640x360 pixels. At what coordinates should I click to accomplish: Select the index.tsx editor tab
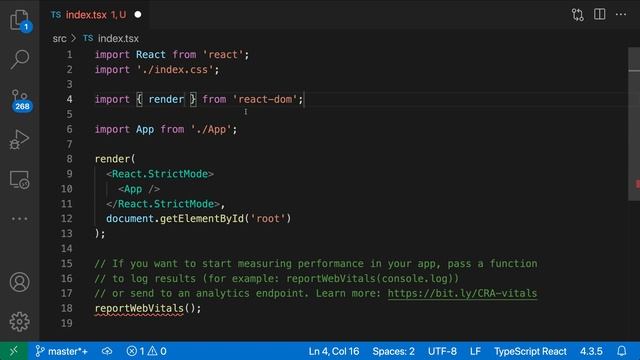95,15
